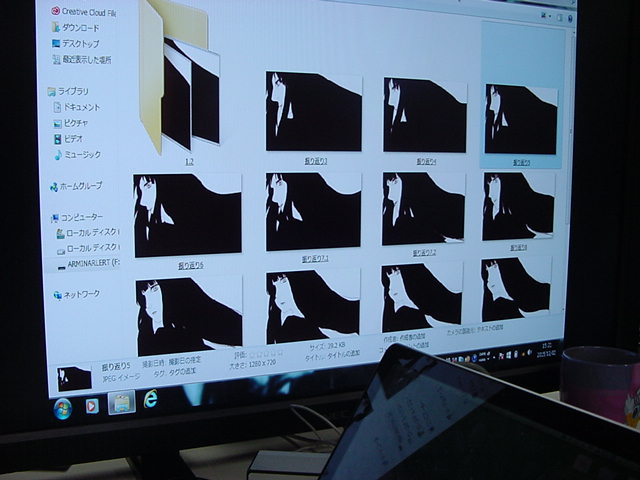Click the 大きさ: 1280 x 720 text

(x=253, y=364)
